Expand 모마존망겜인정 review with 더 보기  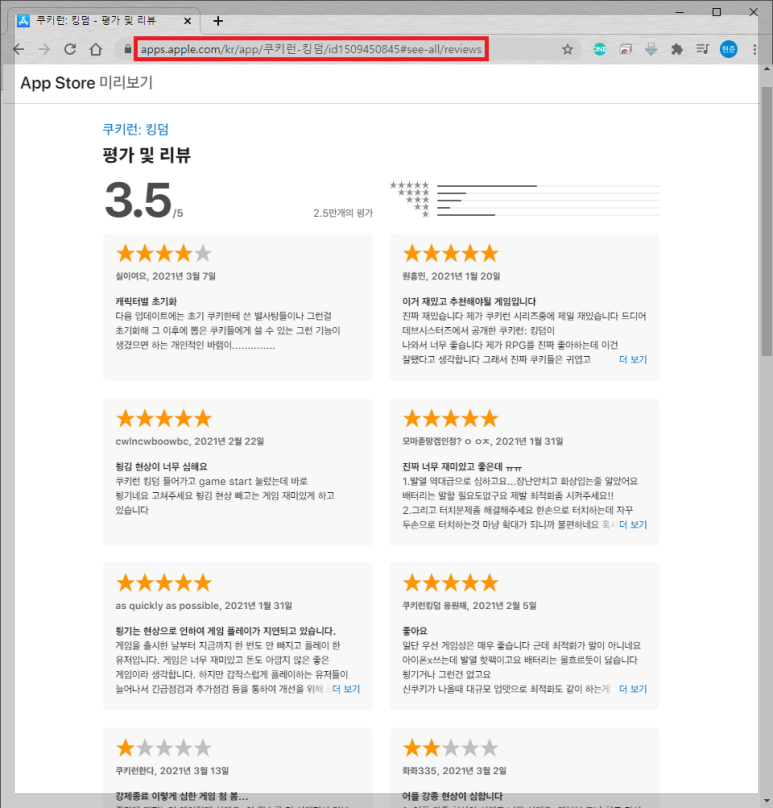[633, 524]
